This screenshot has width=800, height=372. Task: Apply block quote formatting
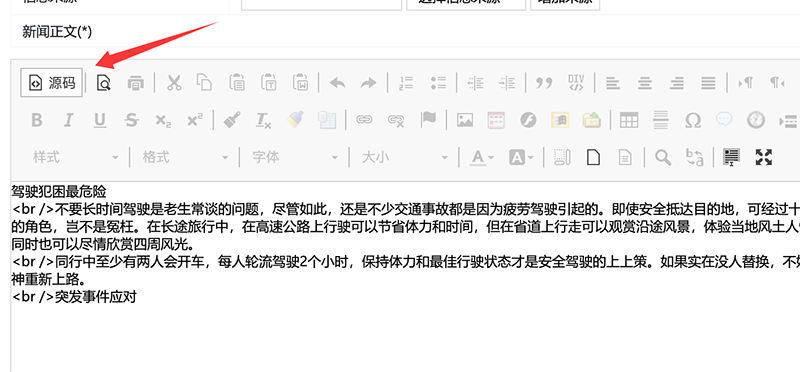(x=544, y=83)
